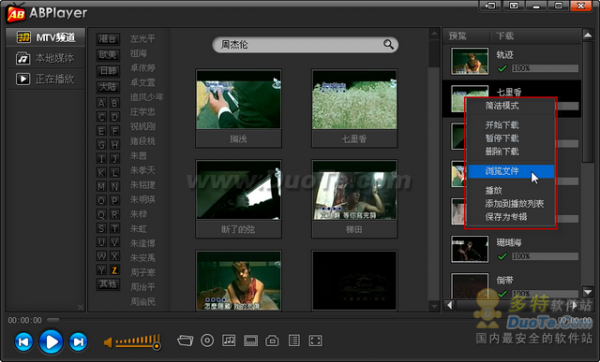The image size is (600, 362).
Task: Select letter Z artist filter
Action: point(114,270)
